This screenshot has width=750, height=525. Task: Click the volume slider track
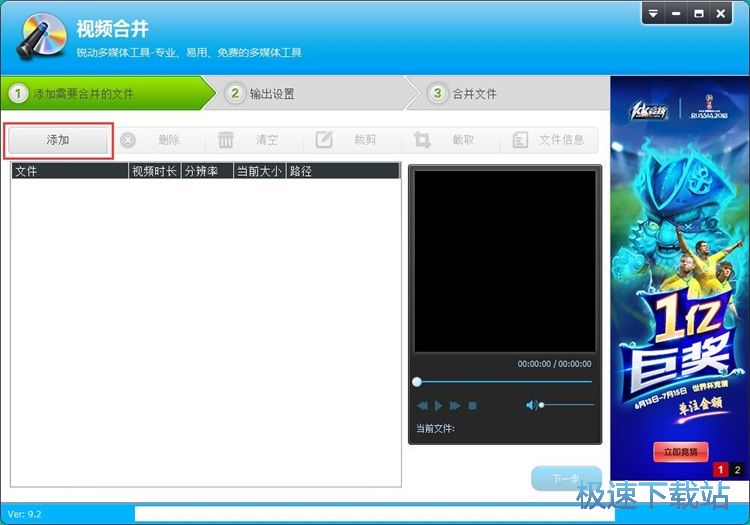[567, 405]
